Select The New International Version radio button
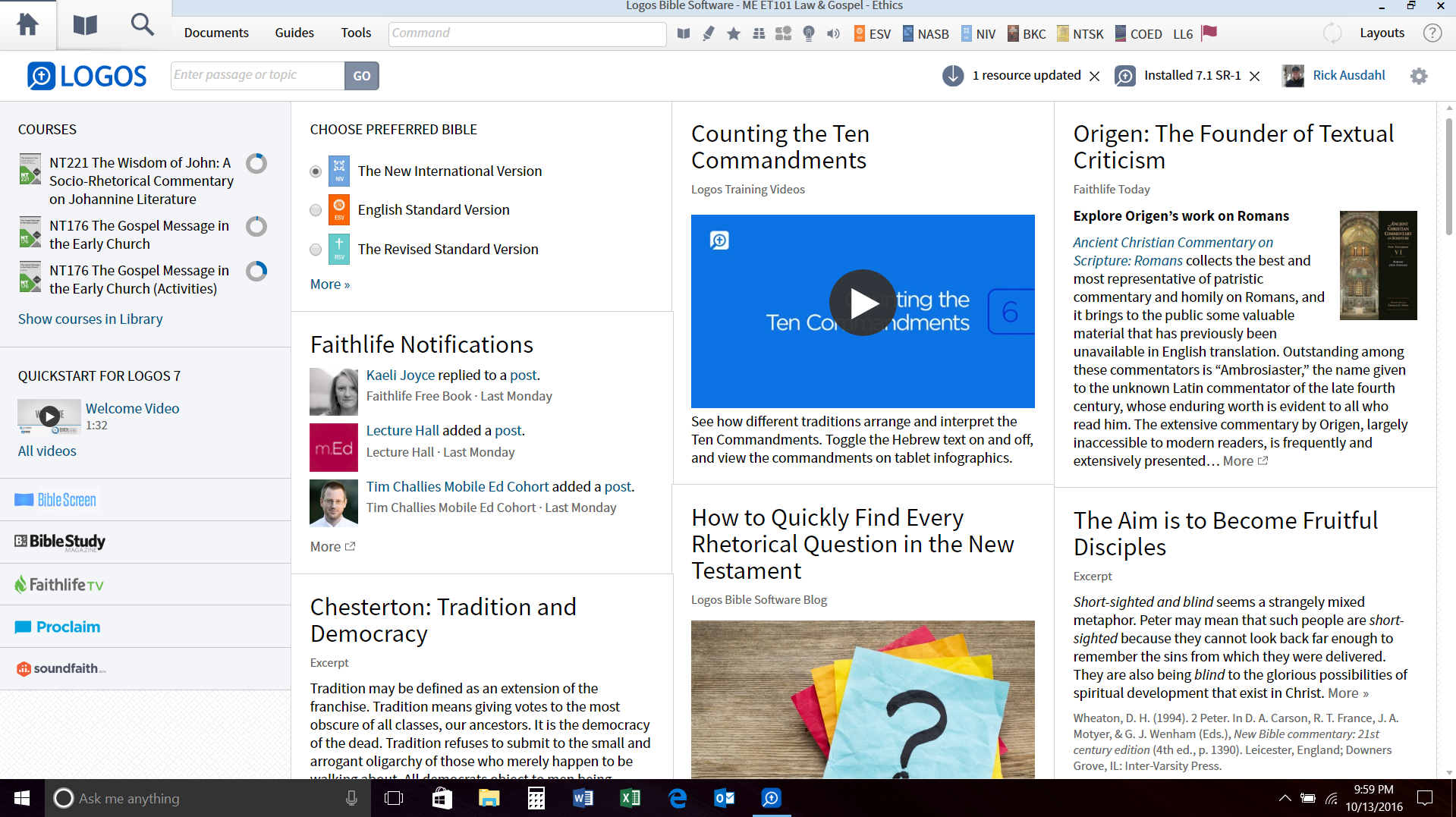The width and height of the screenshot is (1456, 817). [316, 171]
